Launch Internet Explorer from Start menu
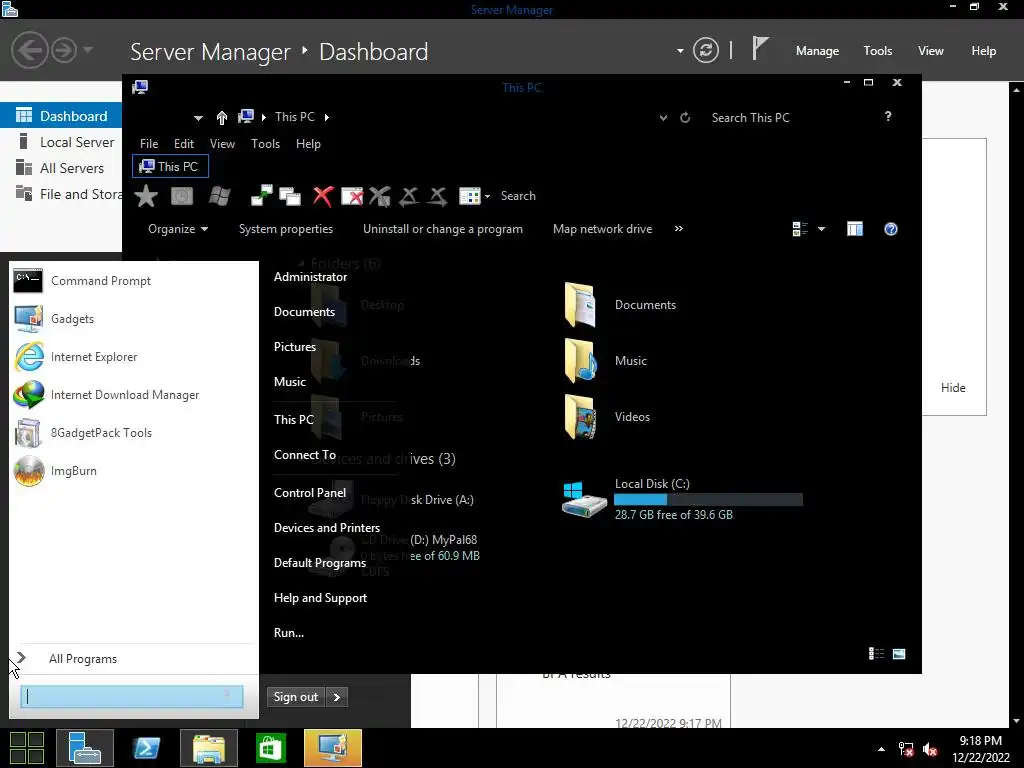The width and height of the screenshot is (1024, 768). click(134, 357)
